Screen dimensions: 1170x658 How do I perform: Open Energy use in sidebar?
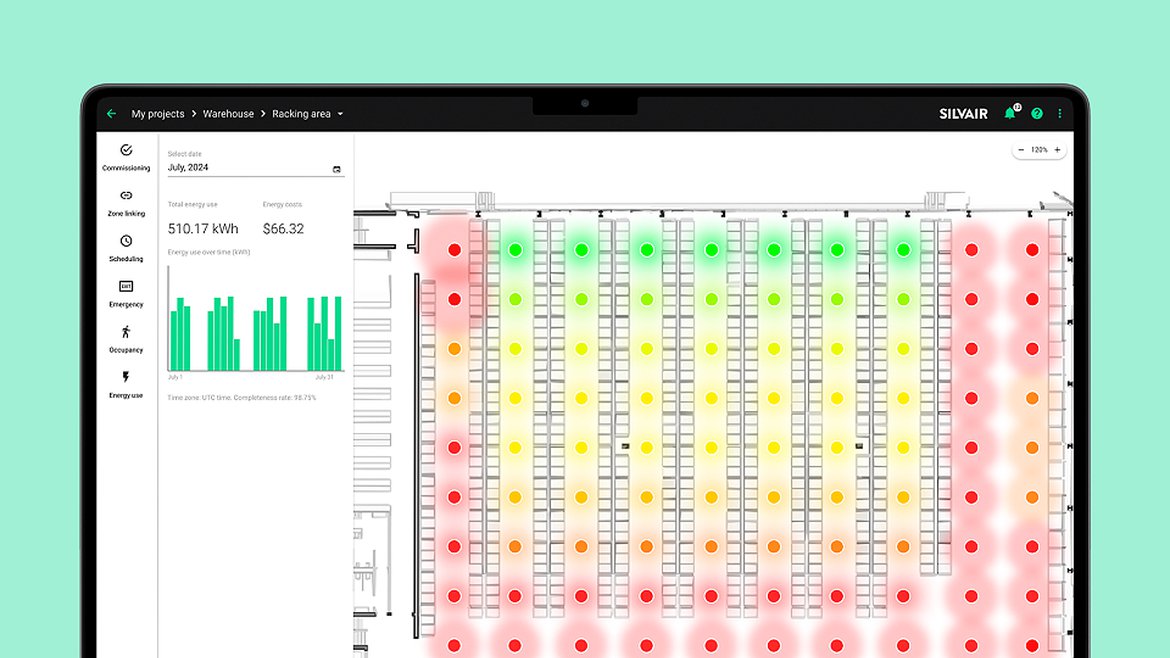126,385
